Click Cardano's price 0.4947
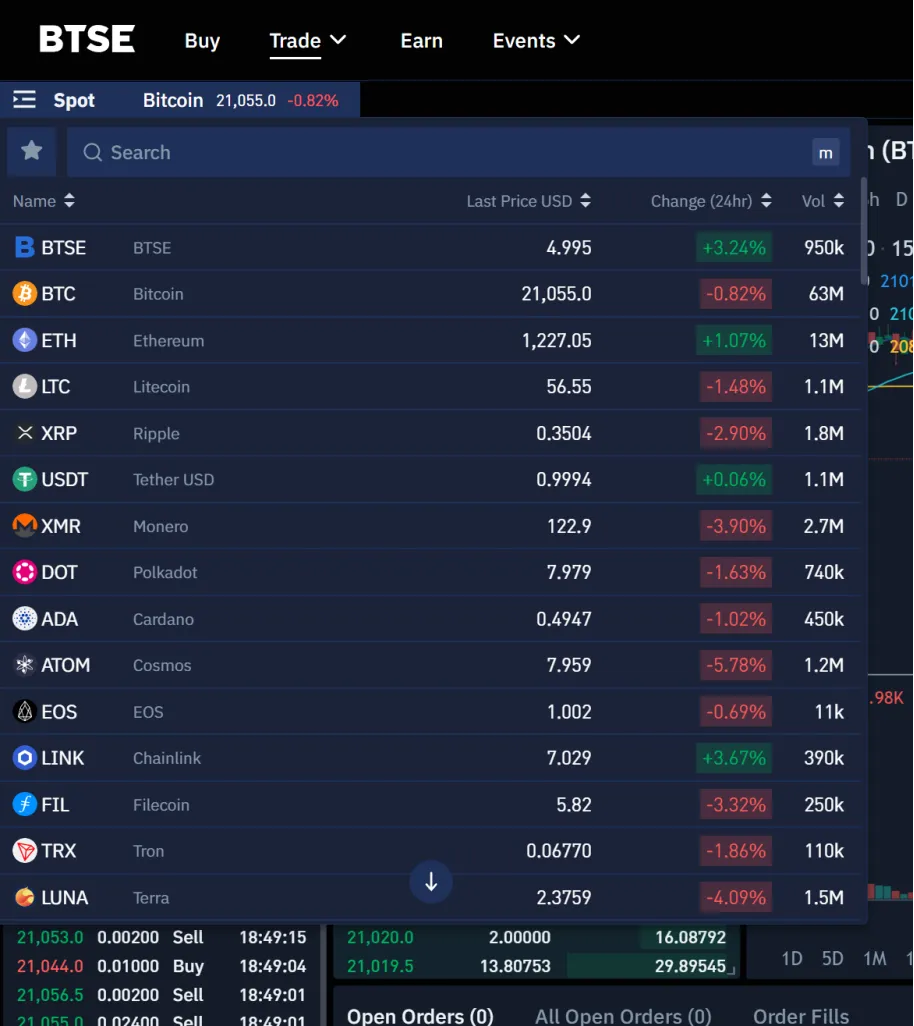This screenshot has height=1026, width=914. pyautogui.click(x=563, y=618)
